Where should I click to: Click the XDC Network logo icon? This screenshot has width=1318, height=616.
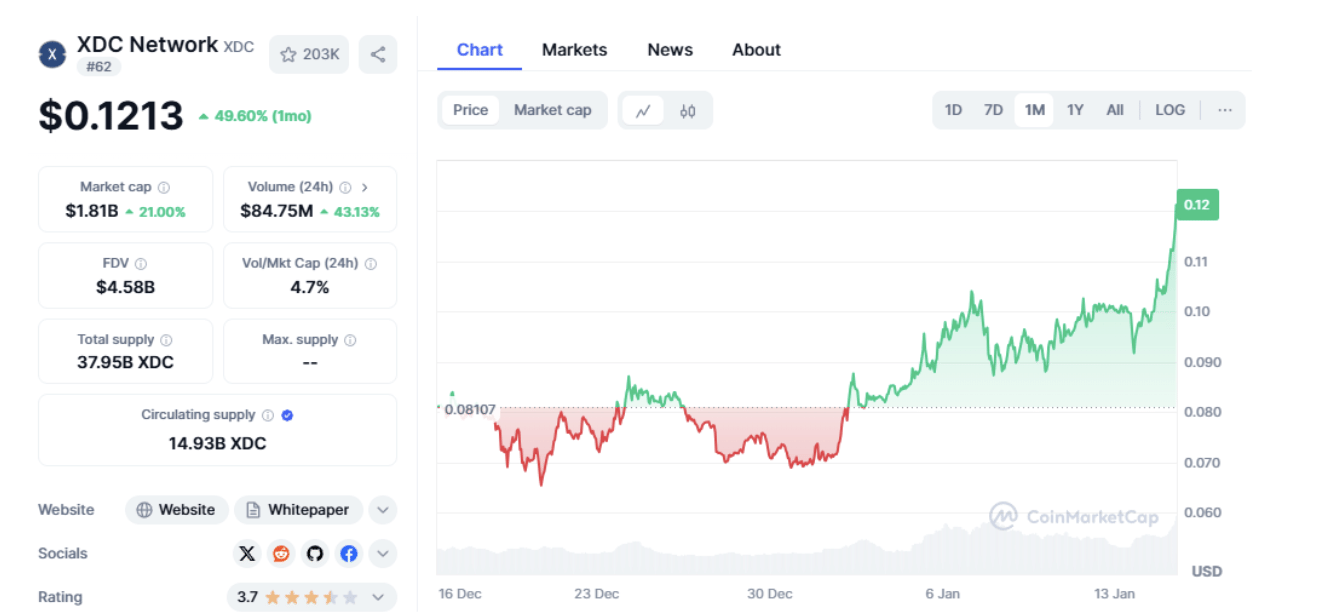(52, 54)
